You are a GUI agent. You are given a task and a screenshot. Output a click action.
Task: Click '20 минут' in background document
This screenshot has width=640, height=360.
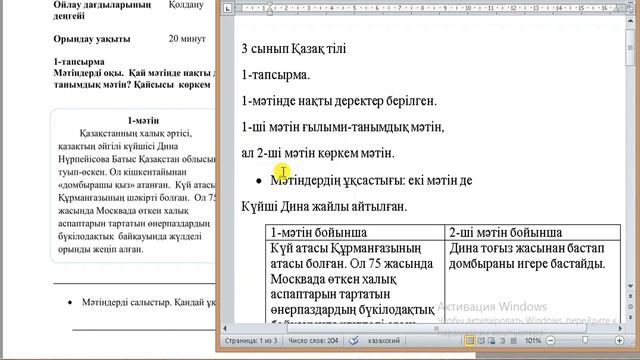(187, 39)
